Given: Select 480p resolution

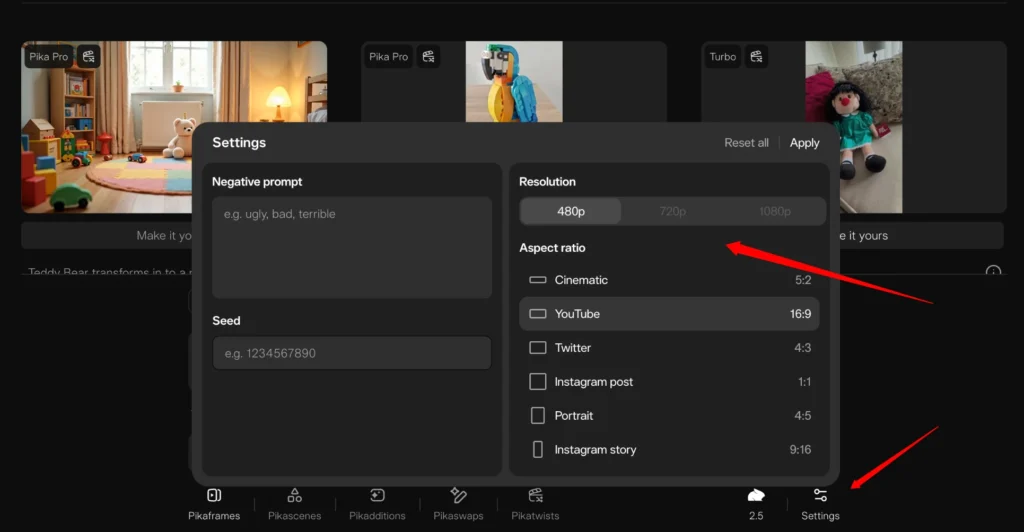Looking at the screenshot, I should pos(570,211).
